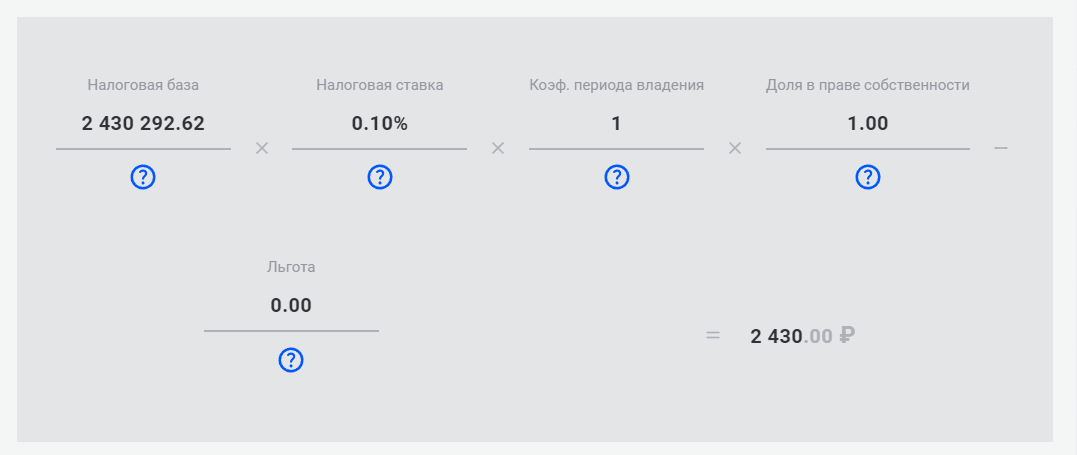
Task: Click the Налоговая база label
Action: [x=143, y=85]
